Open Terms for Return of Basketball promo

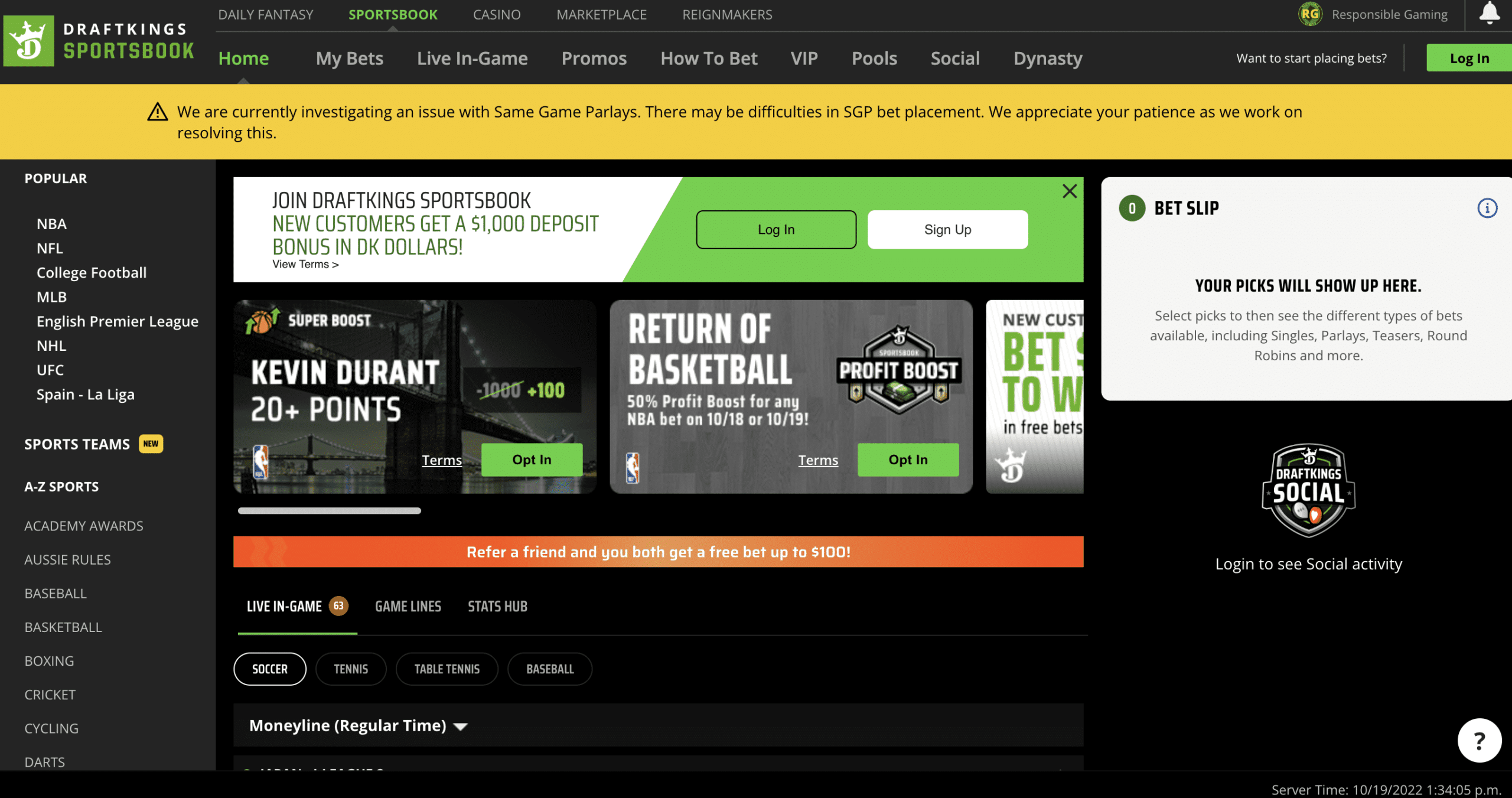[818, 460]
